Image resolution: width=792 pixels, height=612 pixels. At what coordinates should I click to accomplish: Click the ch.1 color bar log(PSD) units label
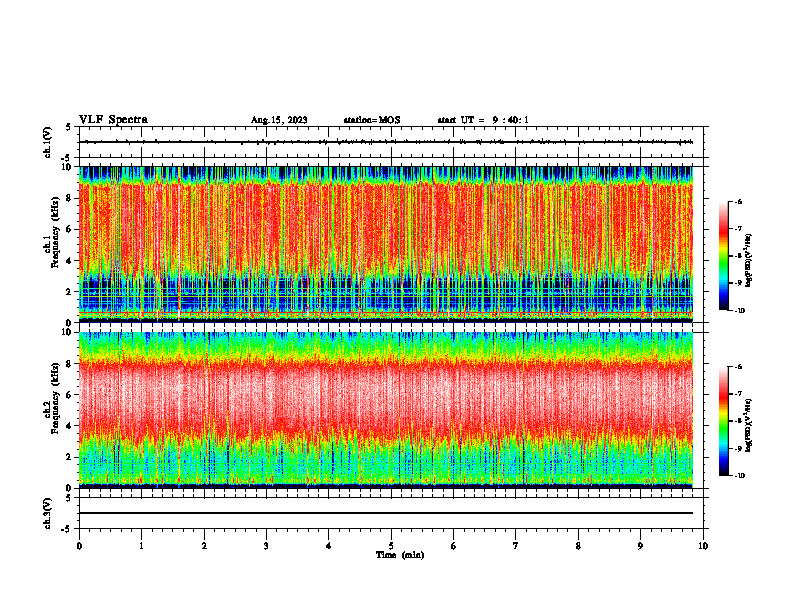(x=749, y=261)
